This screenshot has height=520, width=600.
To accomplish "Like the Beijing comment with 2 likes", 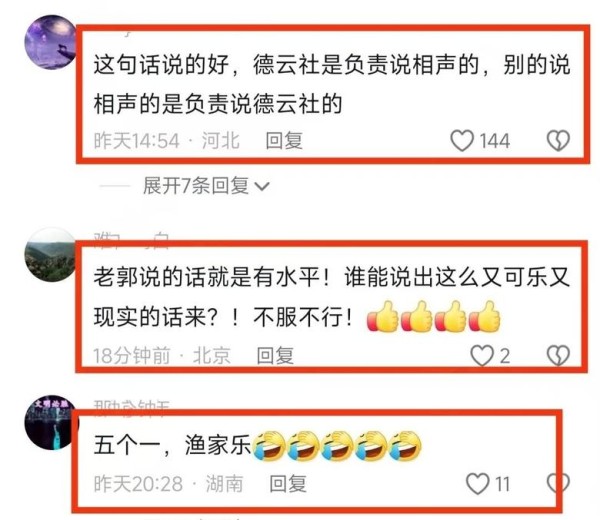I will (x=481, y=355).
